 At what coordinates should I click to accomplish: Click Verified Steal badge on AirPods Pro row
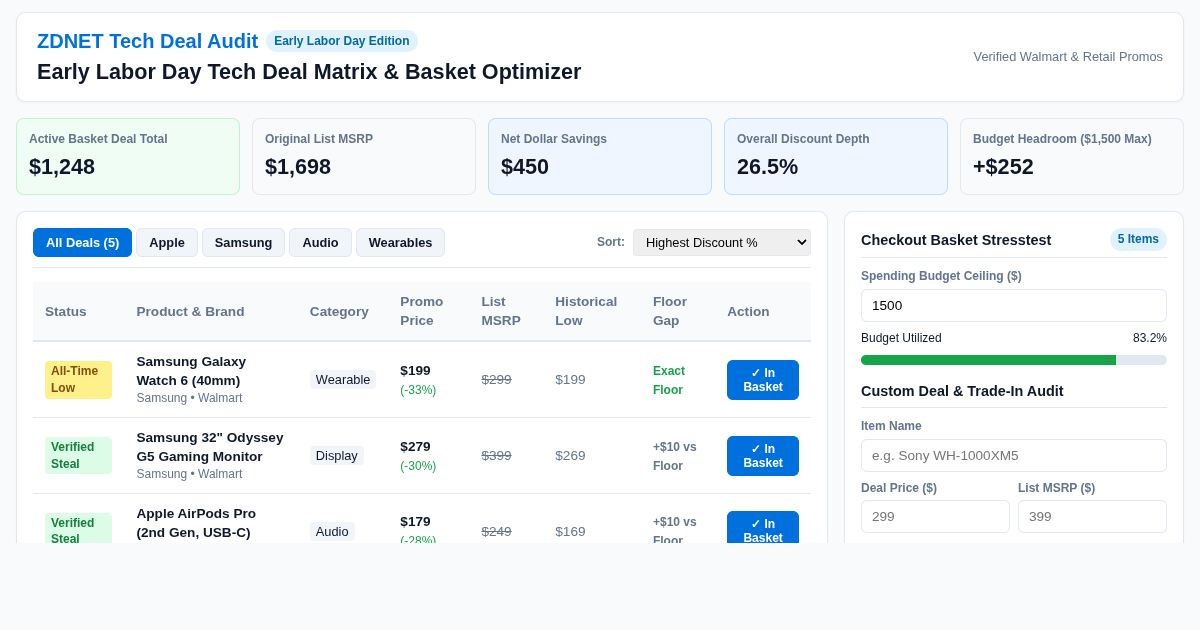[78, 530]
